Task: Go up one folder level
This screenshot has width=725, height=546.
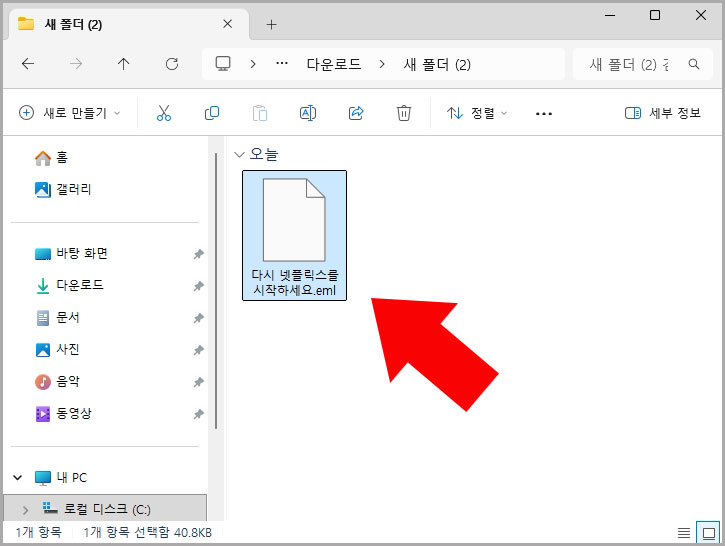Action: pyautogui.click(x=124, y=64)
